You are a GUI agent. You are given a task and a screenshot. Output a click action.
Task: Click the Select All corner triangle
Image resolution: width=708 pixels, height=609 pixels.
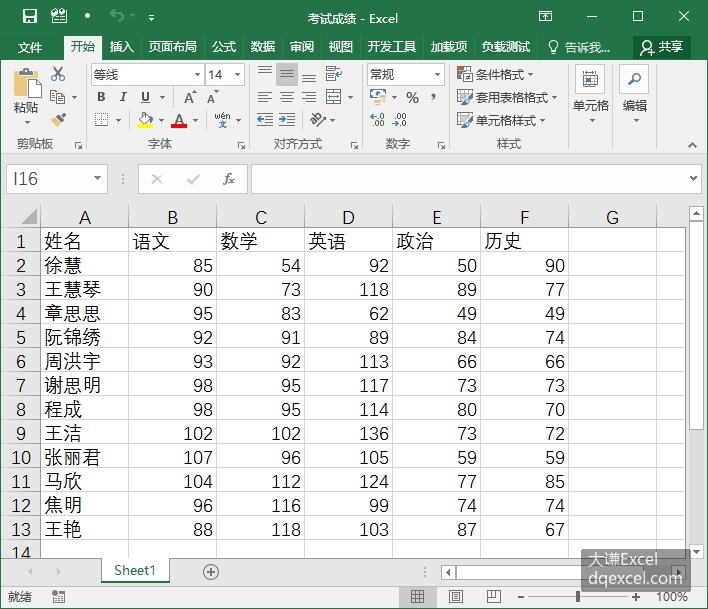[x=28, y=217]
